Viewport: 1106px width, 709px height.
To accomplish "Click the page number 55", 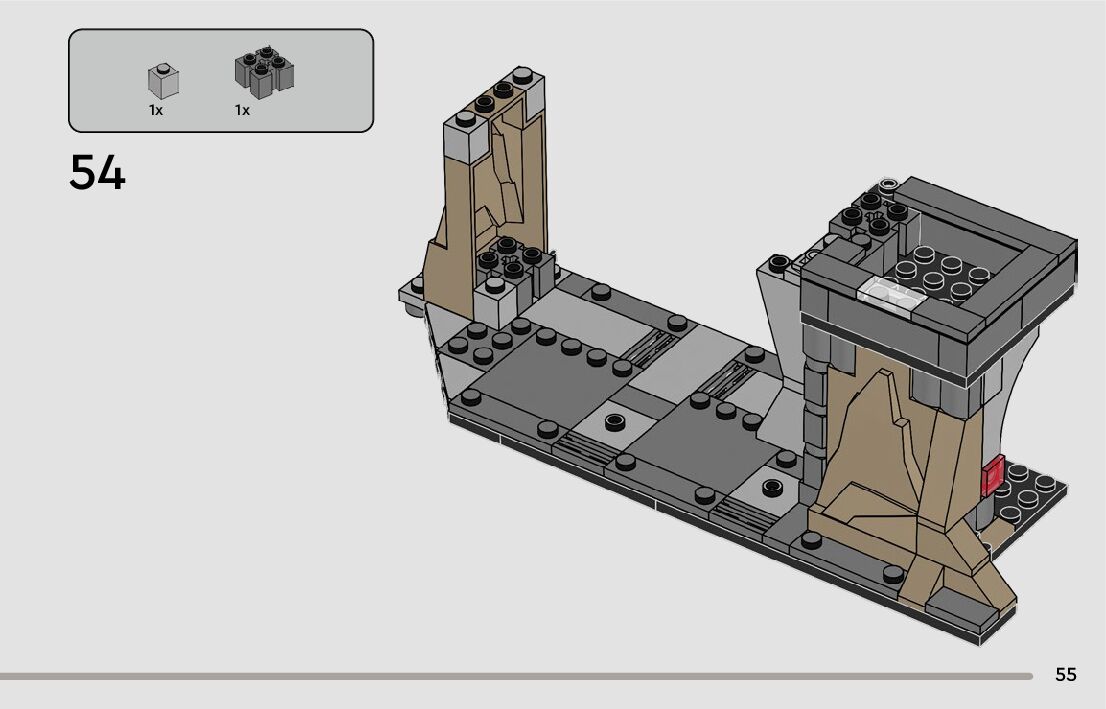I will click(x=1065, y=675).
